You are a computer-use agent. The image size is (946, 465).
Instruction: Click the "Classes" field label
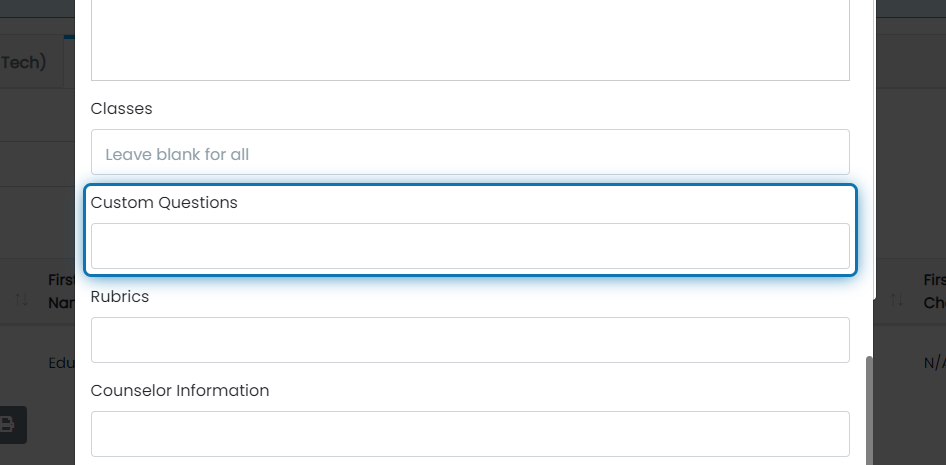tap(121, 109)
